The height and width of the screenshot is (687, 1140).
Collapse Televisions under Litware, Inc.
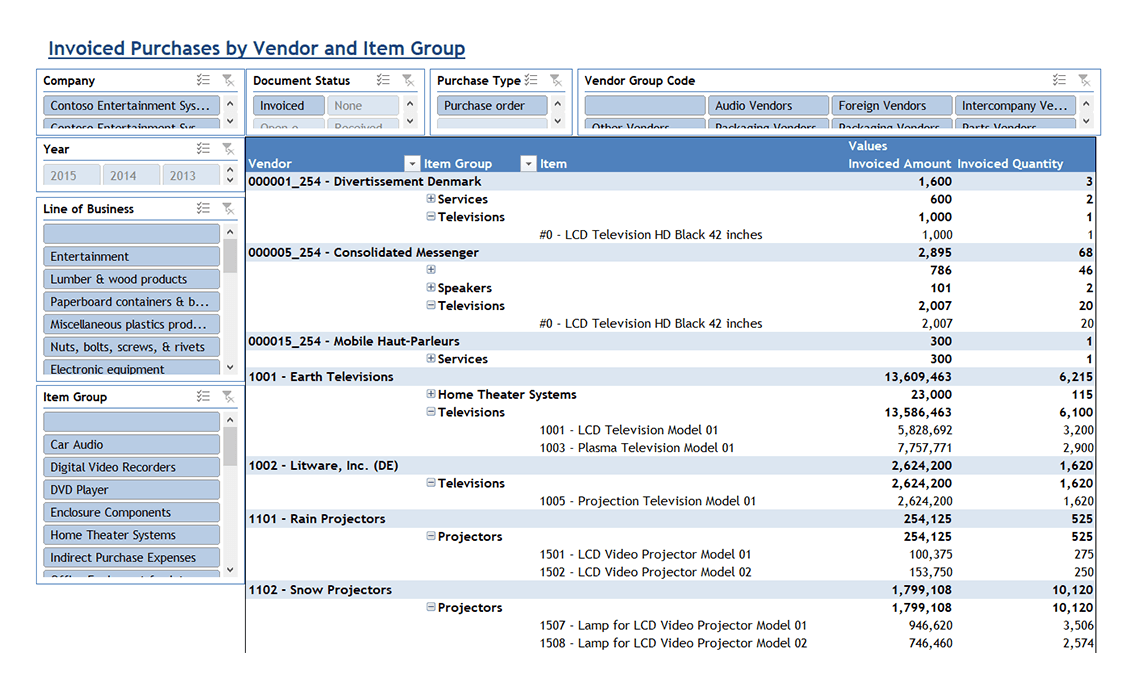431,483
